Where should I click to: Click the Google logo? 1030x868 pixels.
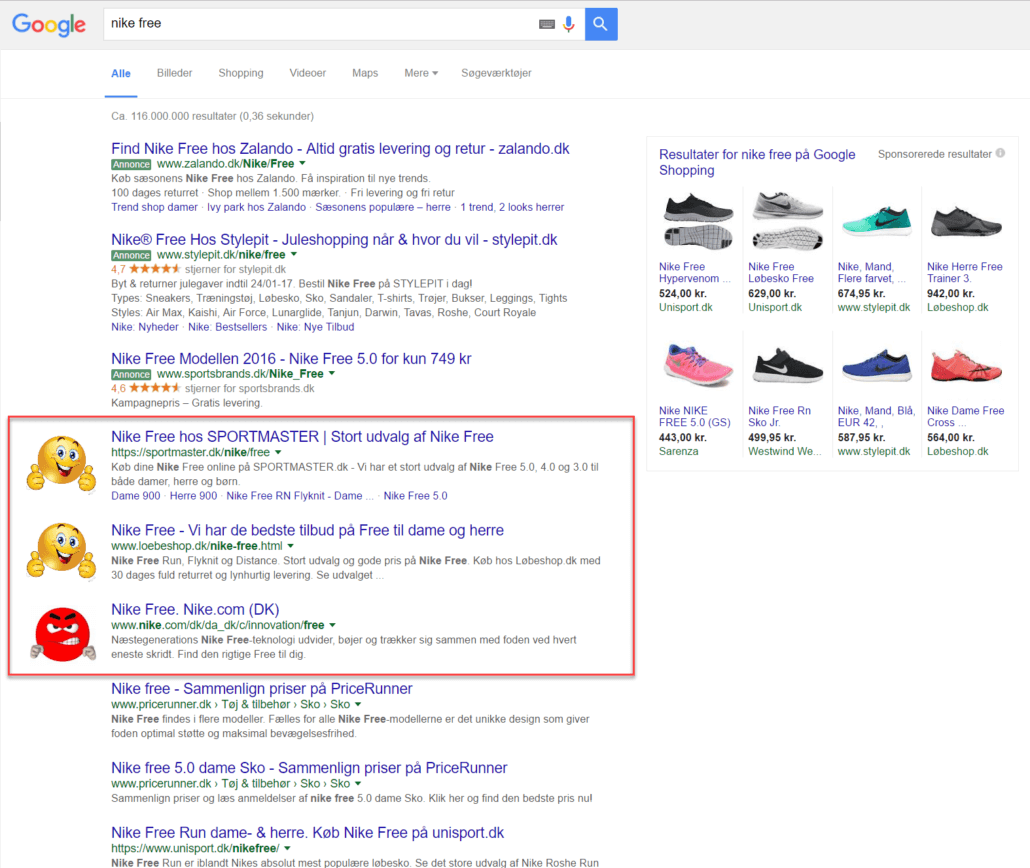49,24
